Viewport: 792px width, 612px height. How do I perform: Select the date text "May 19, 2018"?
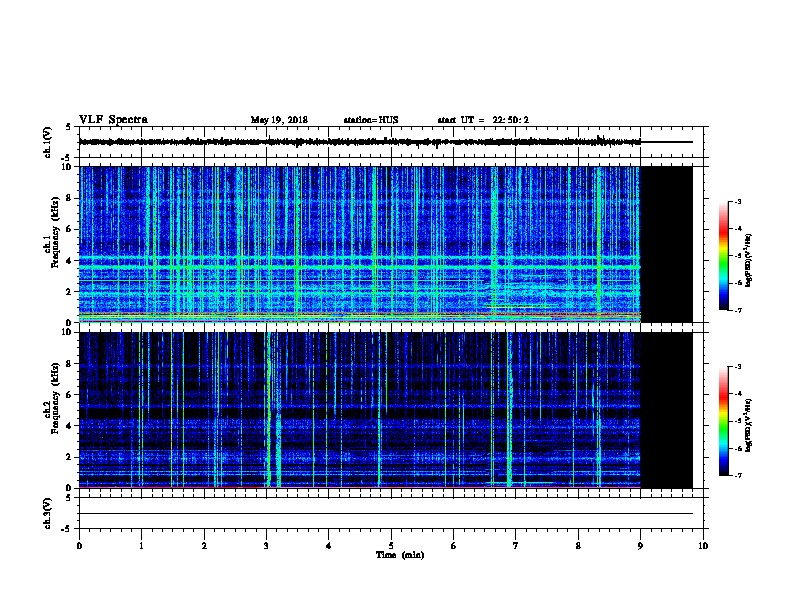[x=279, y=120]
